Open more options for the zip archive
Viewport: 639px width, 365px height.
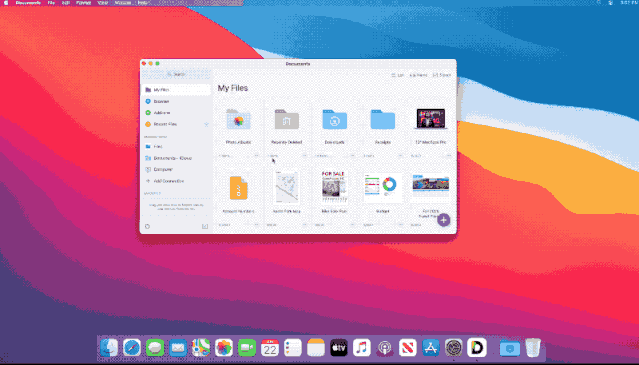click(257, 224)
